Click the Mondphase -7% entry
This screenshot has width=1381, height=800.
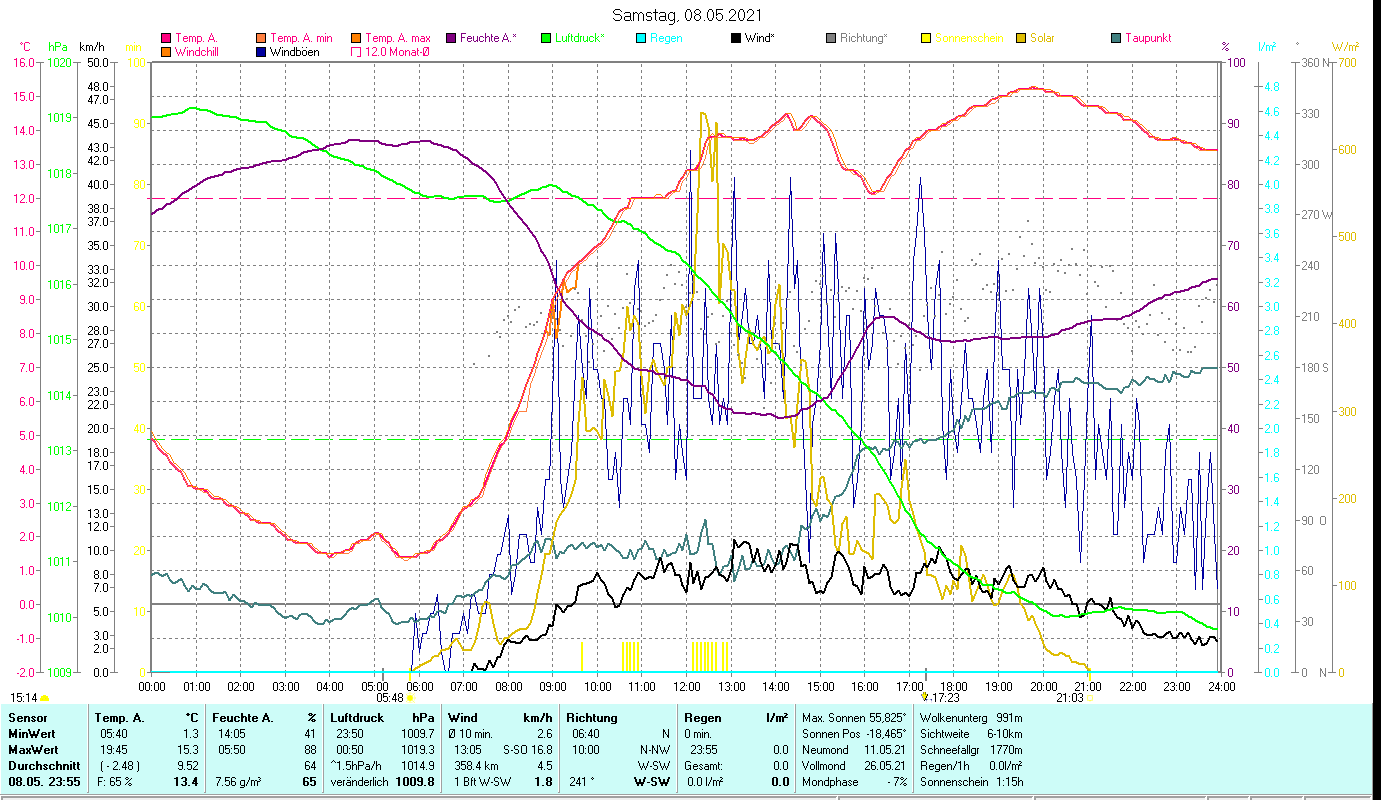[855, 781]
